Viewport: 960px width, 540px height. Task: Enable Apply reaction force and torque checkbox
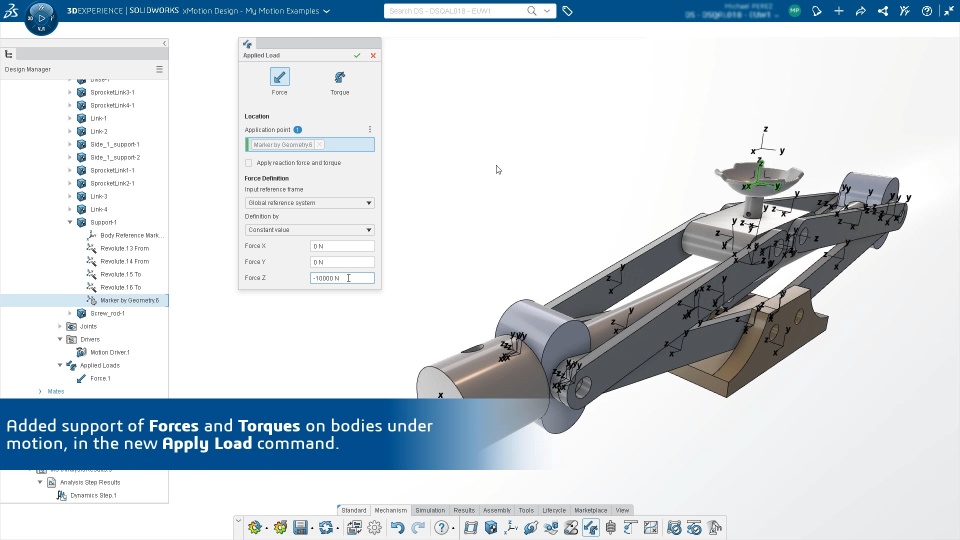pyautogui.click(x=249, y=163)
